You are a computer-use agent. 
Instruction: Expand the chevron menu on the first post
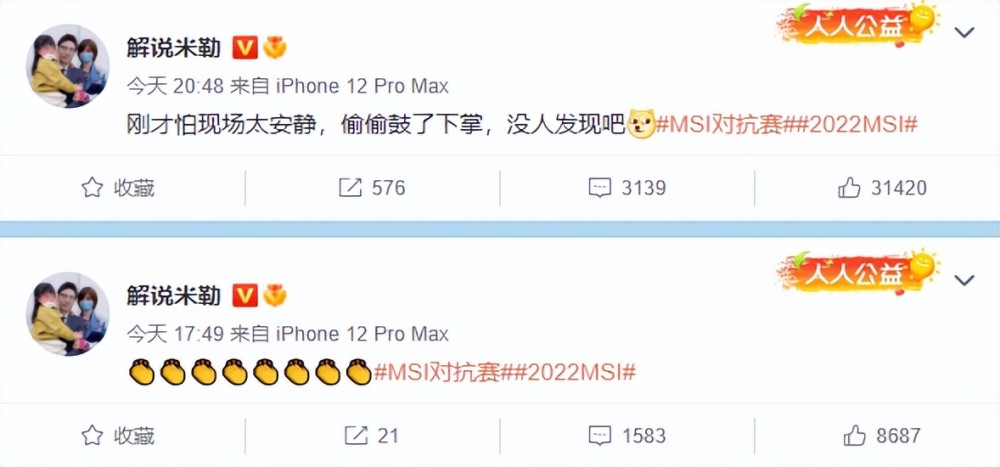964,33
